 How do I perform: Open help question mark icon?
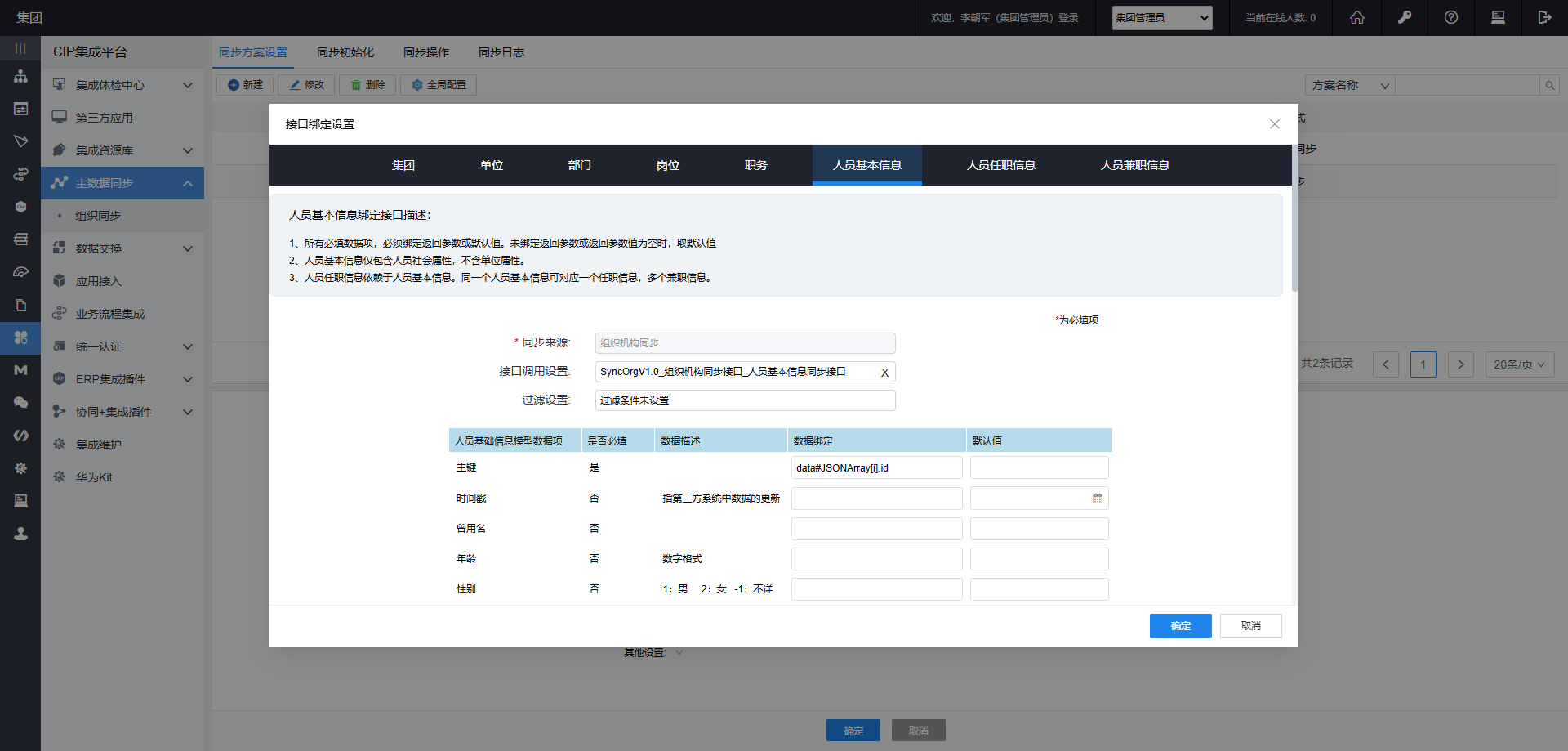[x=1451, y=17]
